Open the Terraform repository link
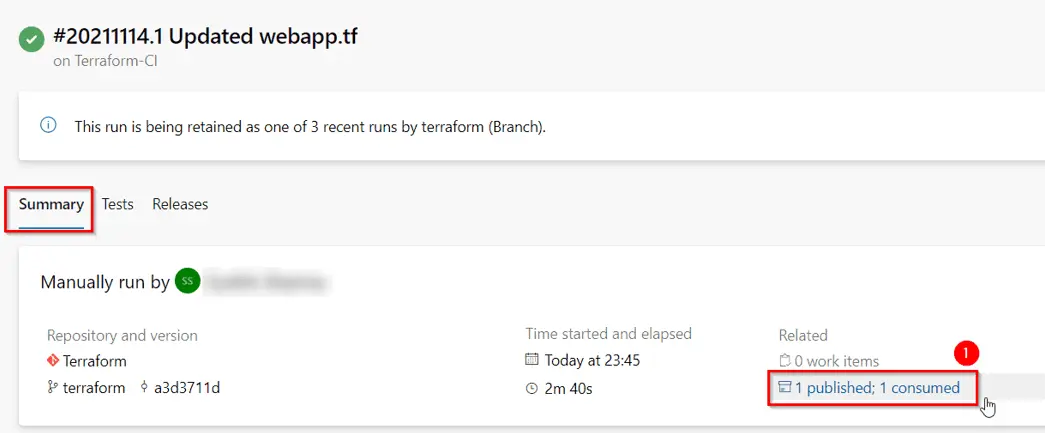 click(x=95, y=361)
